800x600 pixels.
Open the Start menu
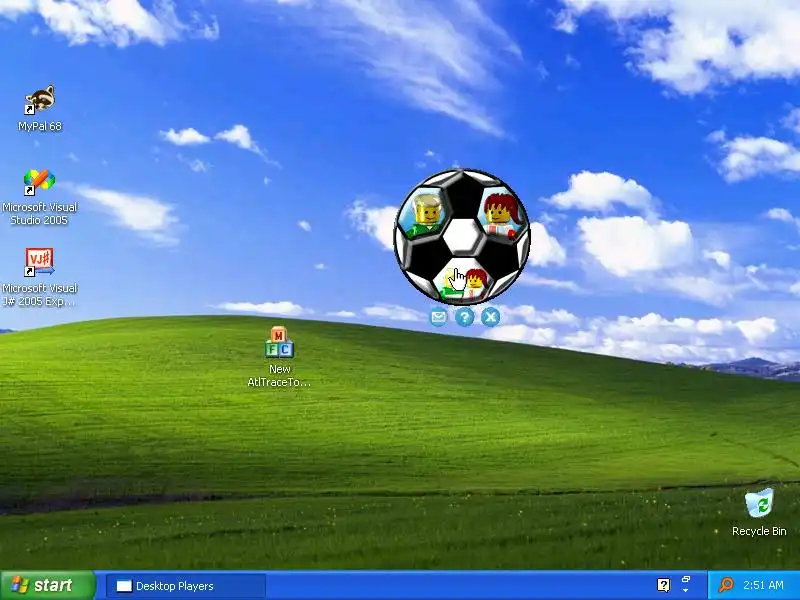tap(48, 585)
